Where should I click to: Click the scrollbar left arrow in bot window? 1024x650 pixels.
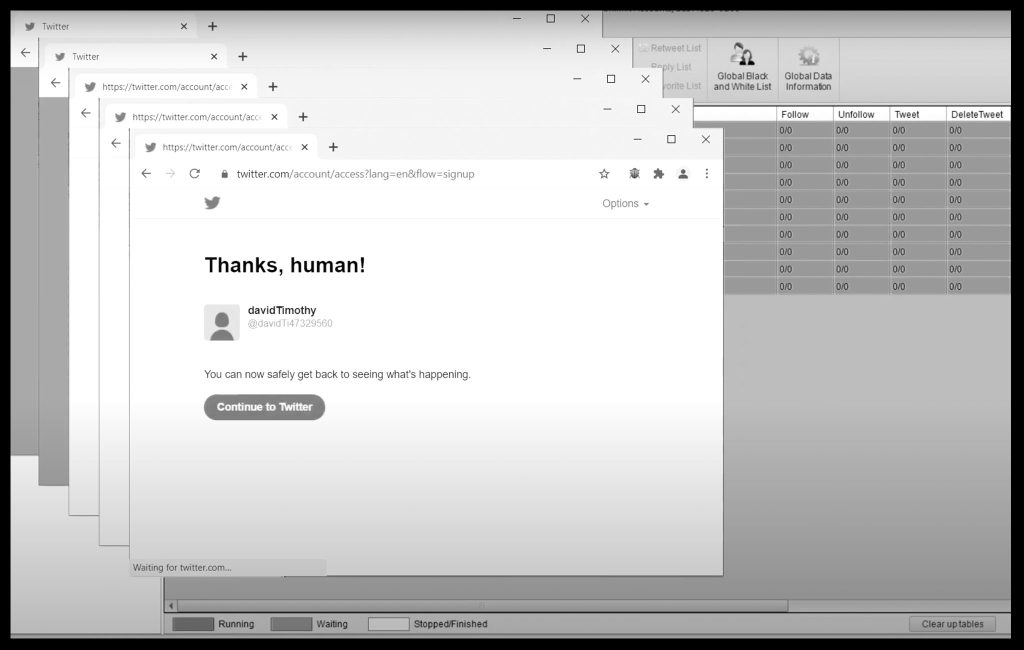(x=171, y=606)
